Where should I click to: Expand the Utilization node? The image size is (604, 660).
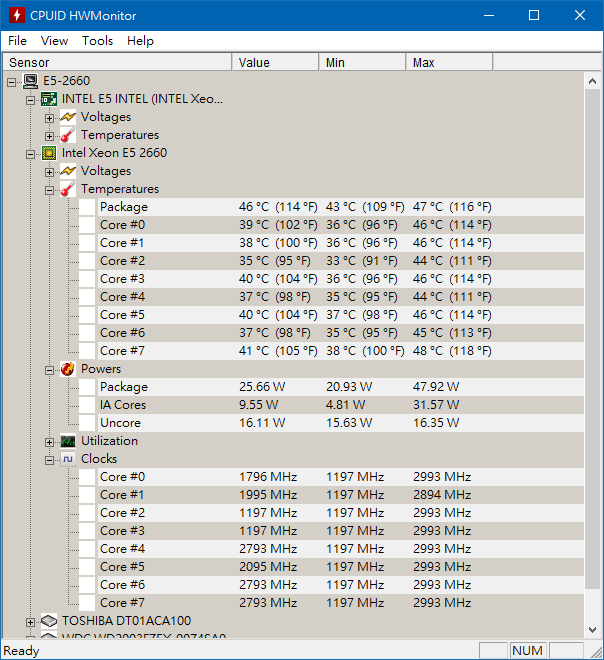pyautogui.click(x=49, y=442)
